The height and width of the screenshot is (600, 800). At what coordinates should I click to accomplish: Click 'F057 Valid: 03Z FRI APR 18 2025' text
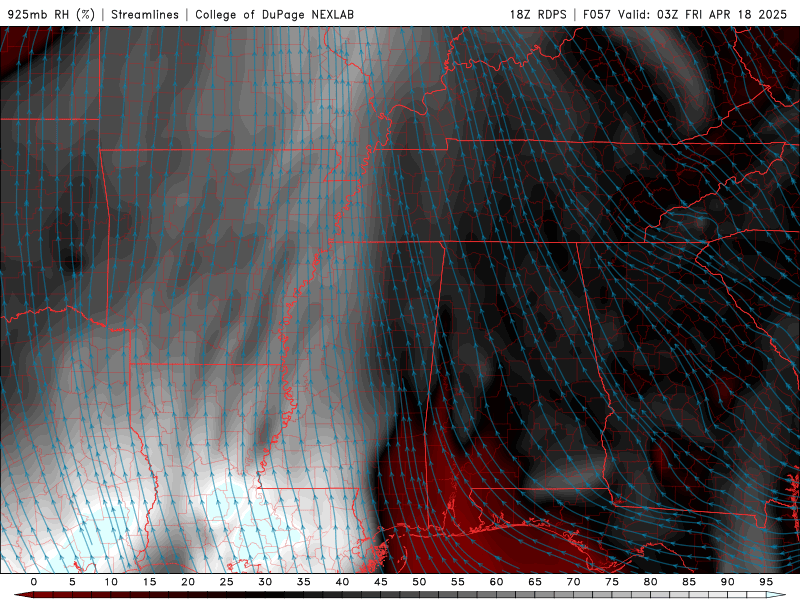685,14
